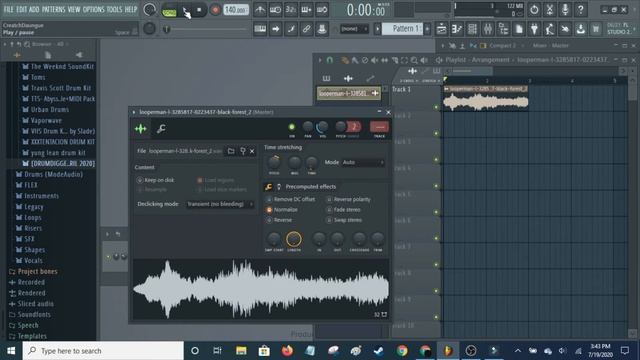Viewport: 640px width, 360px height.
Task: Open the EDIT menu
Action: pos(22,9)
